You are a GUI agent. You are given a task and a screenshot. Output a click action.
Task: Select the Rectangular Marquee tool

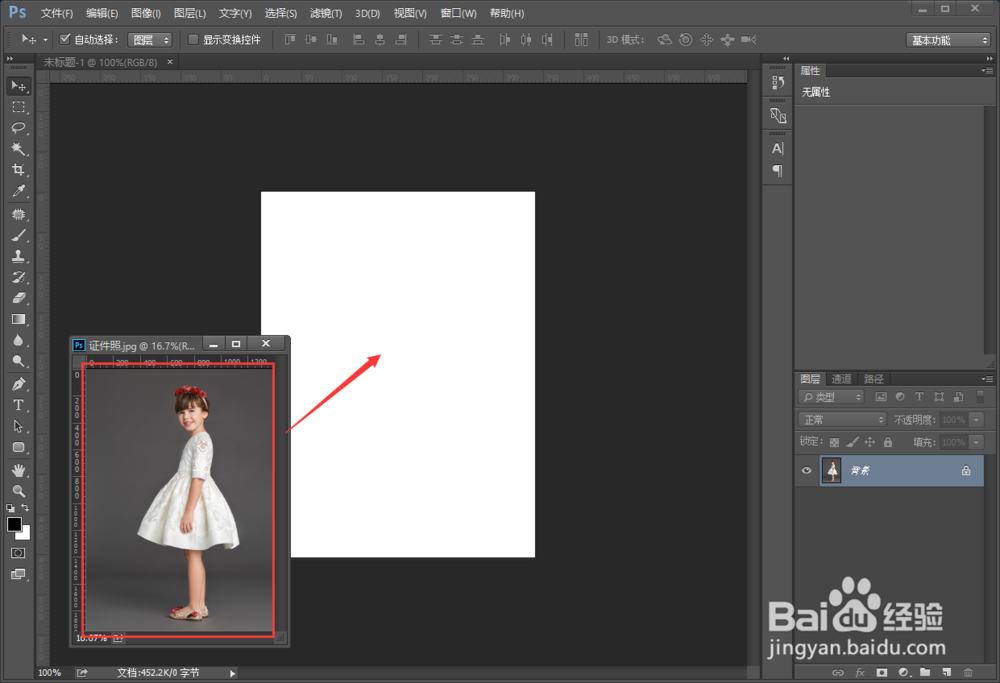point(18,107)
